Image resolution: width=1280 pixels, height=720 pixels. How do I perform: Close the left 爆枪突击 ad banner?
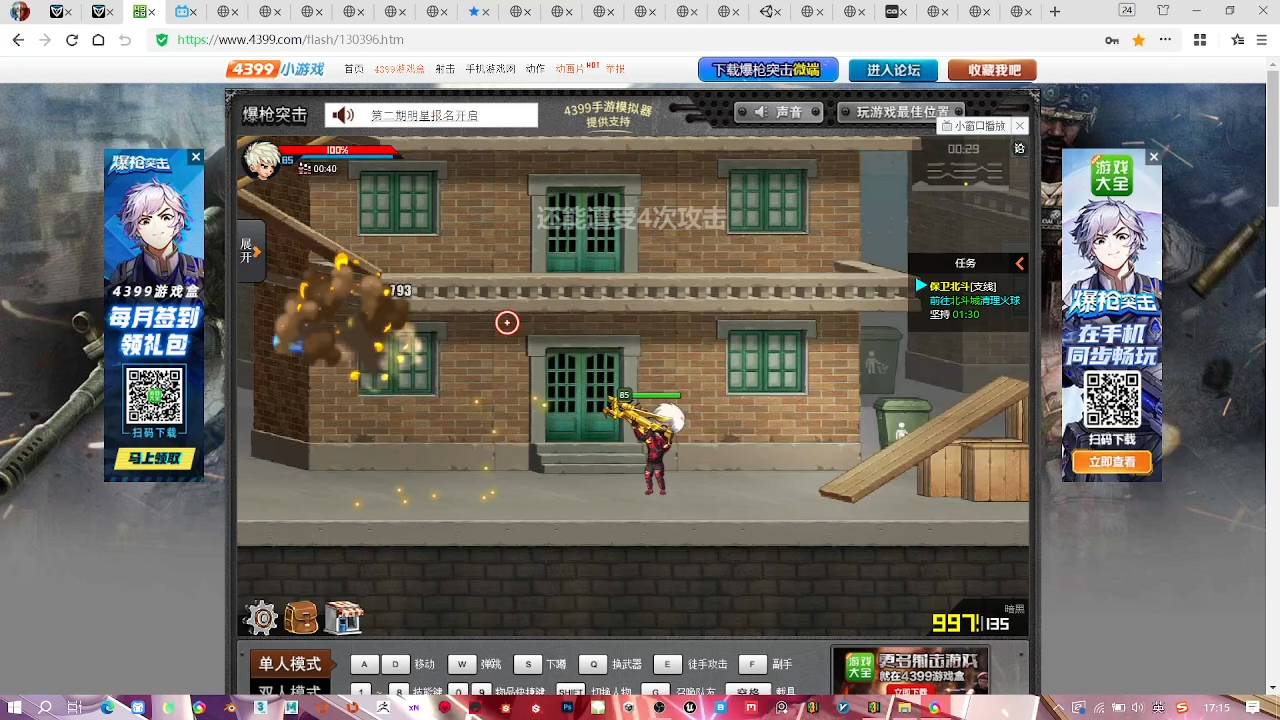[196, 157]
